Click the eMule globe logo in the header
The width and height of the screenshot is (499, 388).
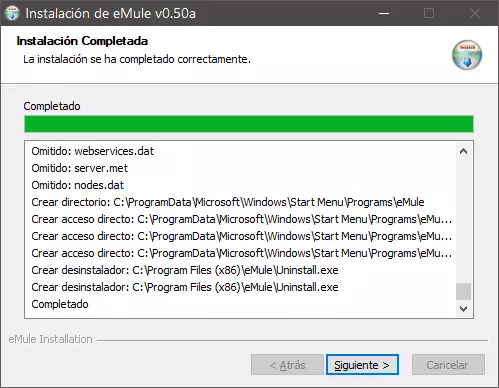(x=467, y=55)
